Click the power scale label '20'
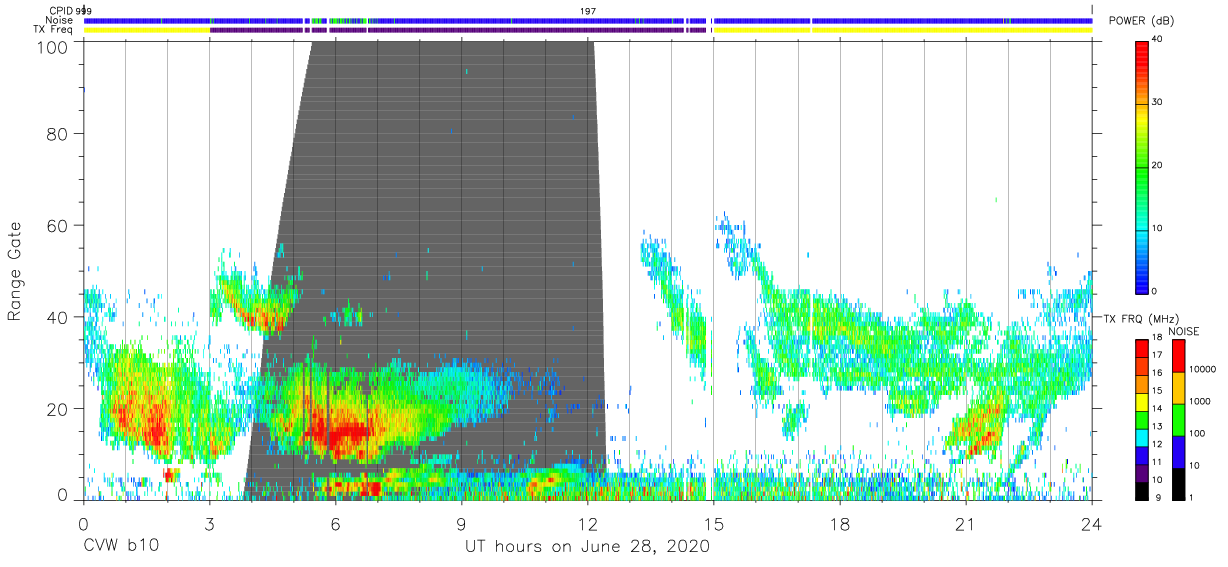The width and height of the screenshot is (1228, 567). pyautogui.click(x=1158, y=166)
